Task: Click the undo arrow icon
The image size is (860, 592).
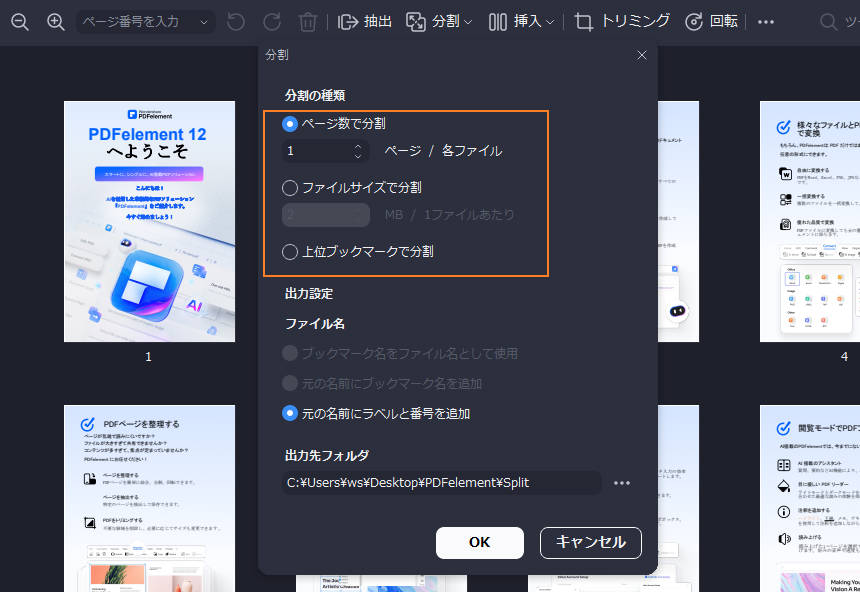Action: click(x=237, y=21)
